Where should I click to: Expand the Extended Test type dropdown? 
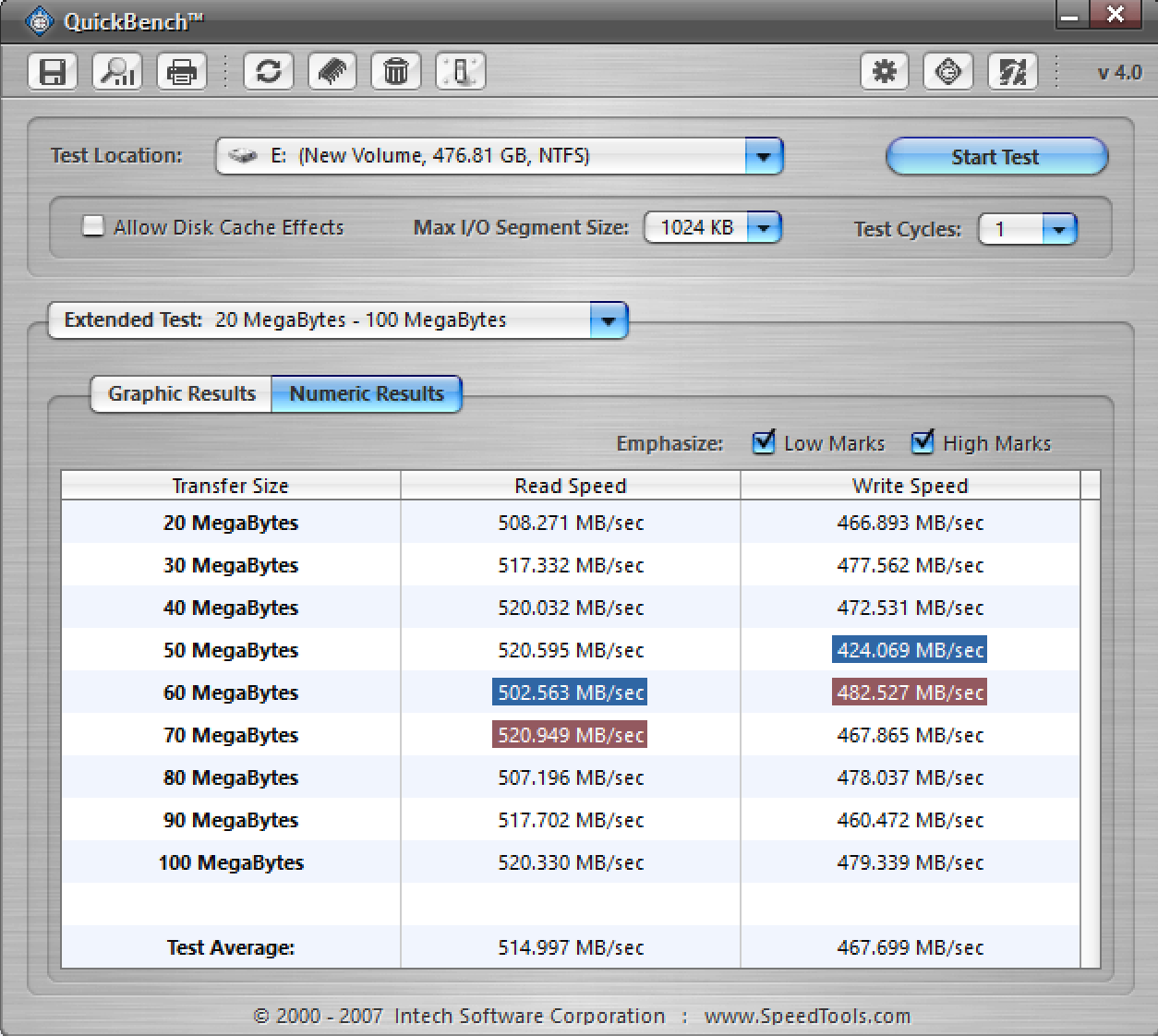[x=608, y=320]
